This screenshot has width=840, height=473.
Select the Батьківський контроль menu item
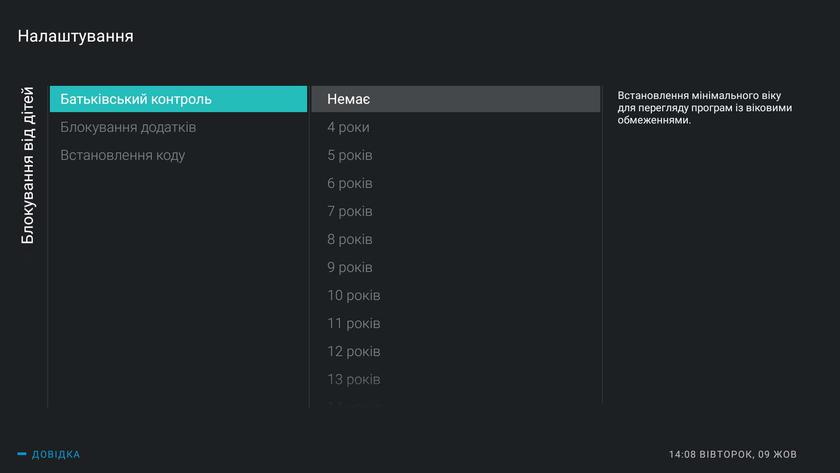pyautogui.click(x=178, y=99)
